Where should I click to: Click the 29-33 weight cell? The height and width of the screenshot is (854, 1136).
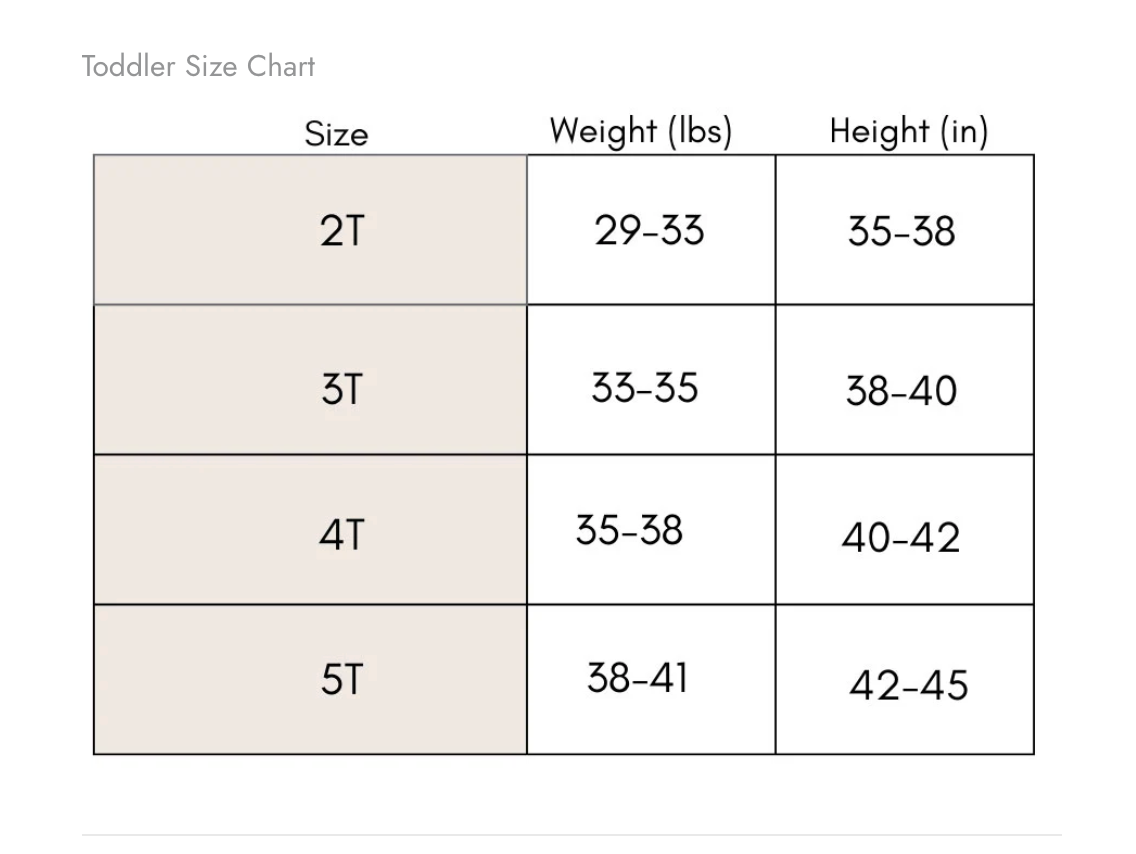pos(649,231)
